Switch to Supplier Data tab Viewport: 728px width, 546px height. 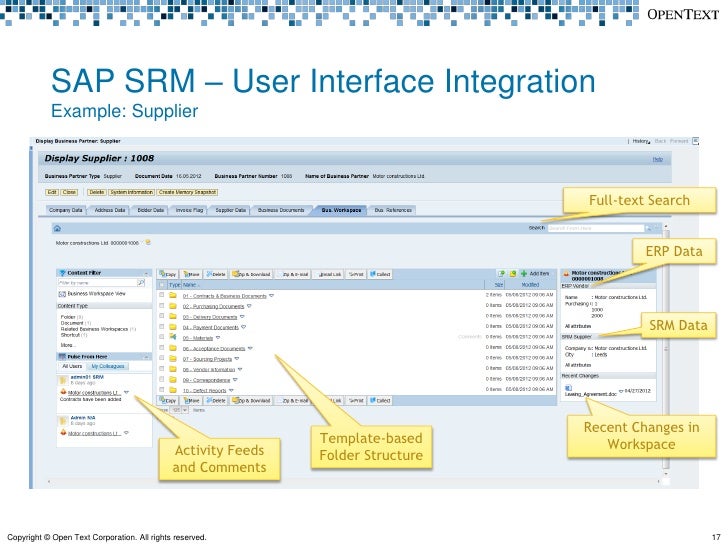tap(230, 210)
